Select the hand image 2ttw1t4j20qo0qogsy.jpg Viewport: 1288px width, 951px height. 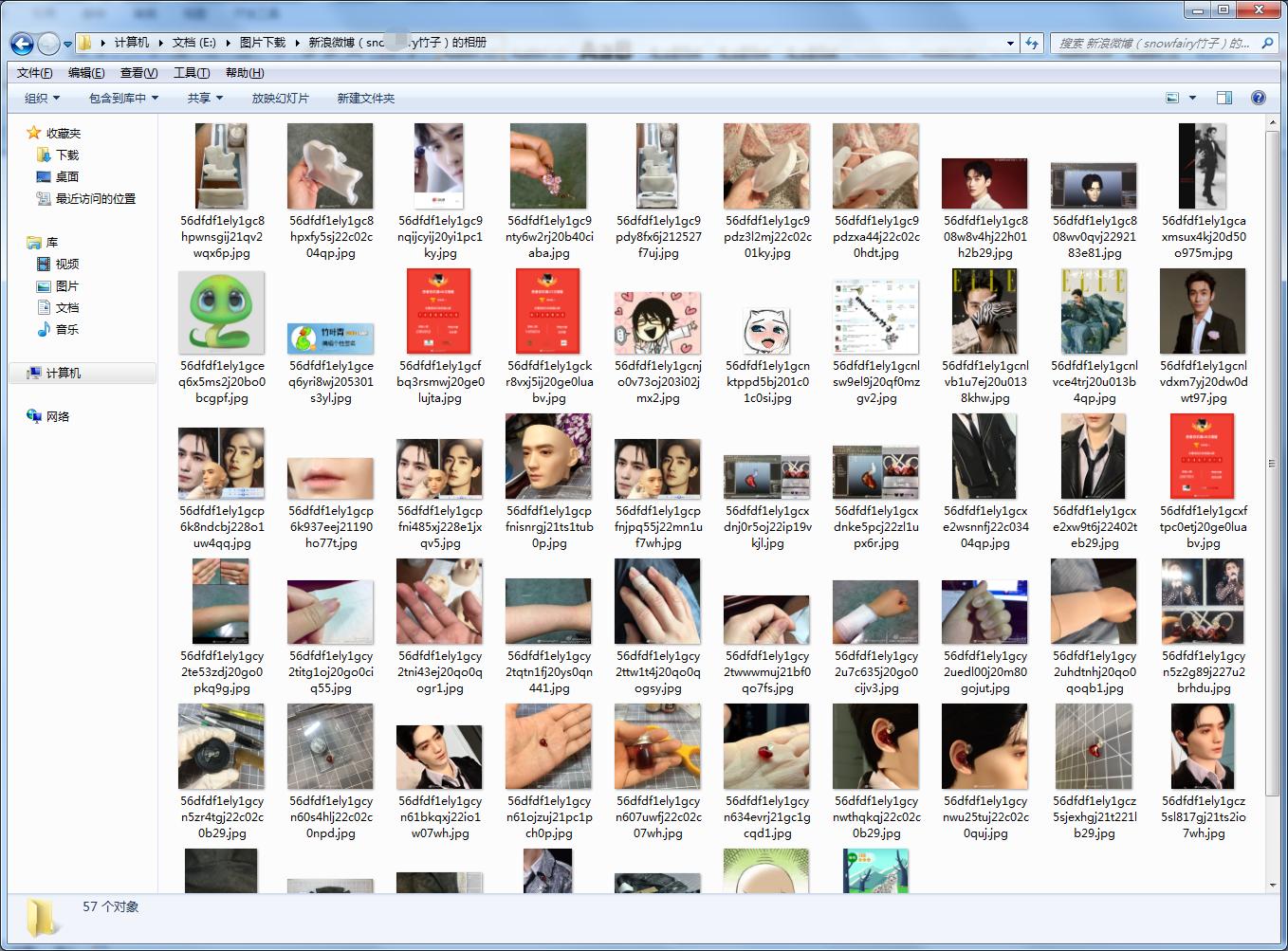(x=657, y=601)
